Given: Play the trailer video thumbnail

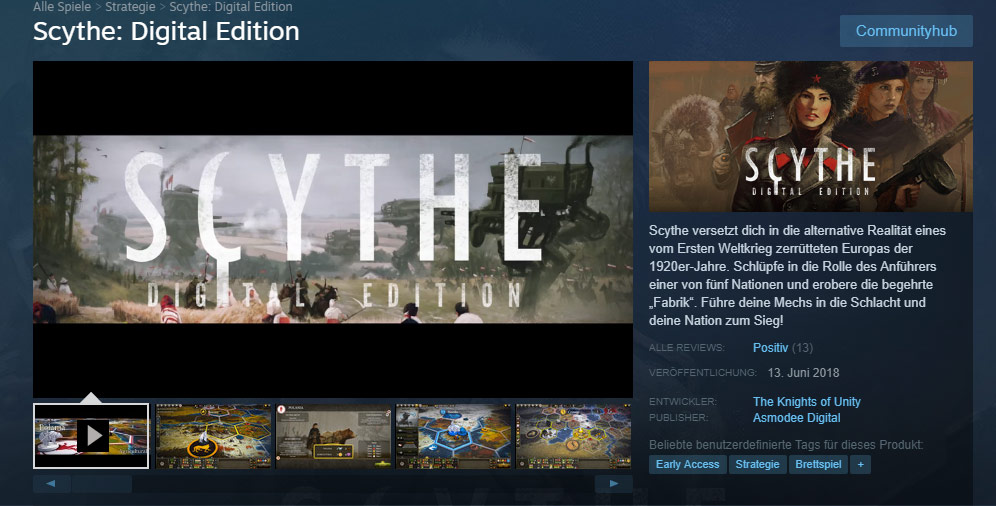Looking at the screenshot, I should tap(91, 436).
